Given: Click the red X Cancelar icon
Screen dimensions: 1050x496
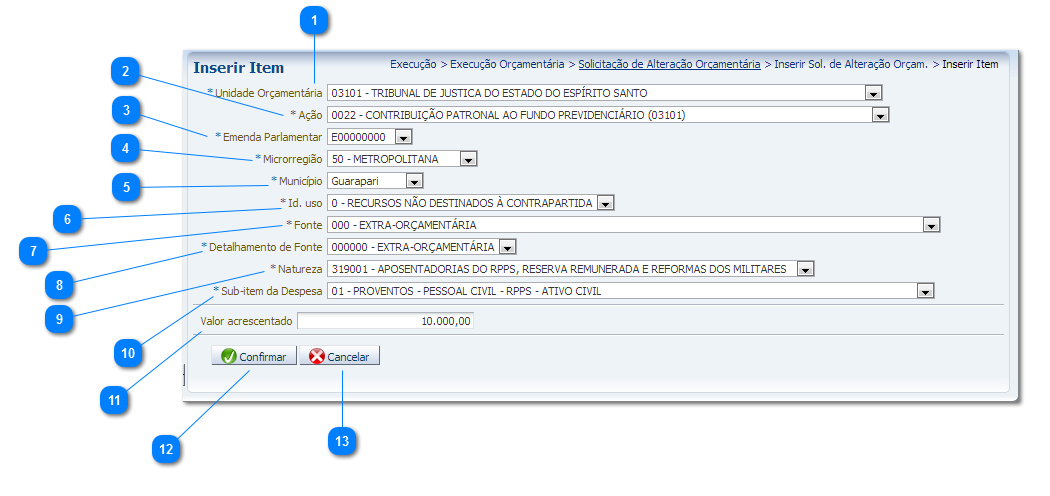Looking at the screenshot, I should coord(317,357).
